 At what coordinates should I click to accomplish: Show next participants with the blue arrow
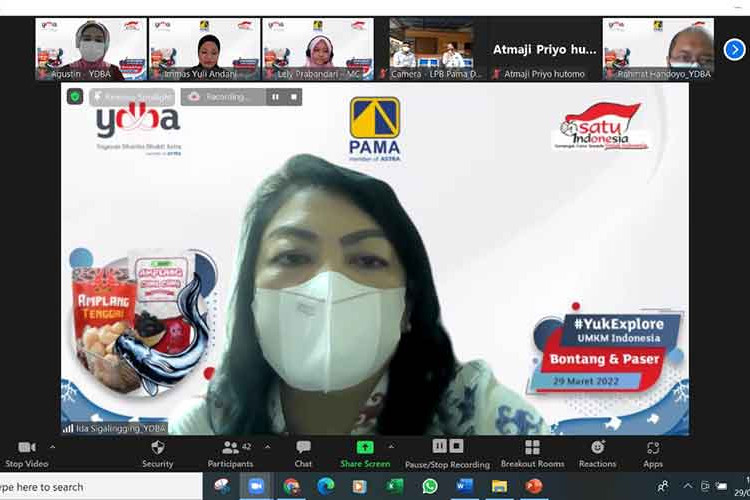point(735,48)
